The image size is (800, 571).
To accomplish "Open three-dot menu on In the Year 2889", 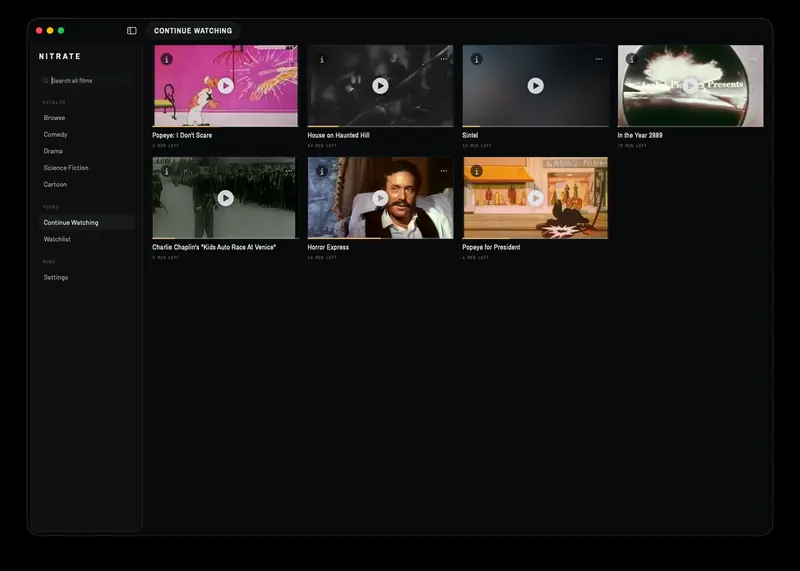I will click(x=754, y=59).
